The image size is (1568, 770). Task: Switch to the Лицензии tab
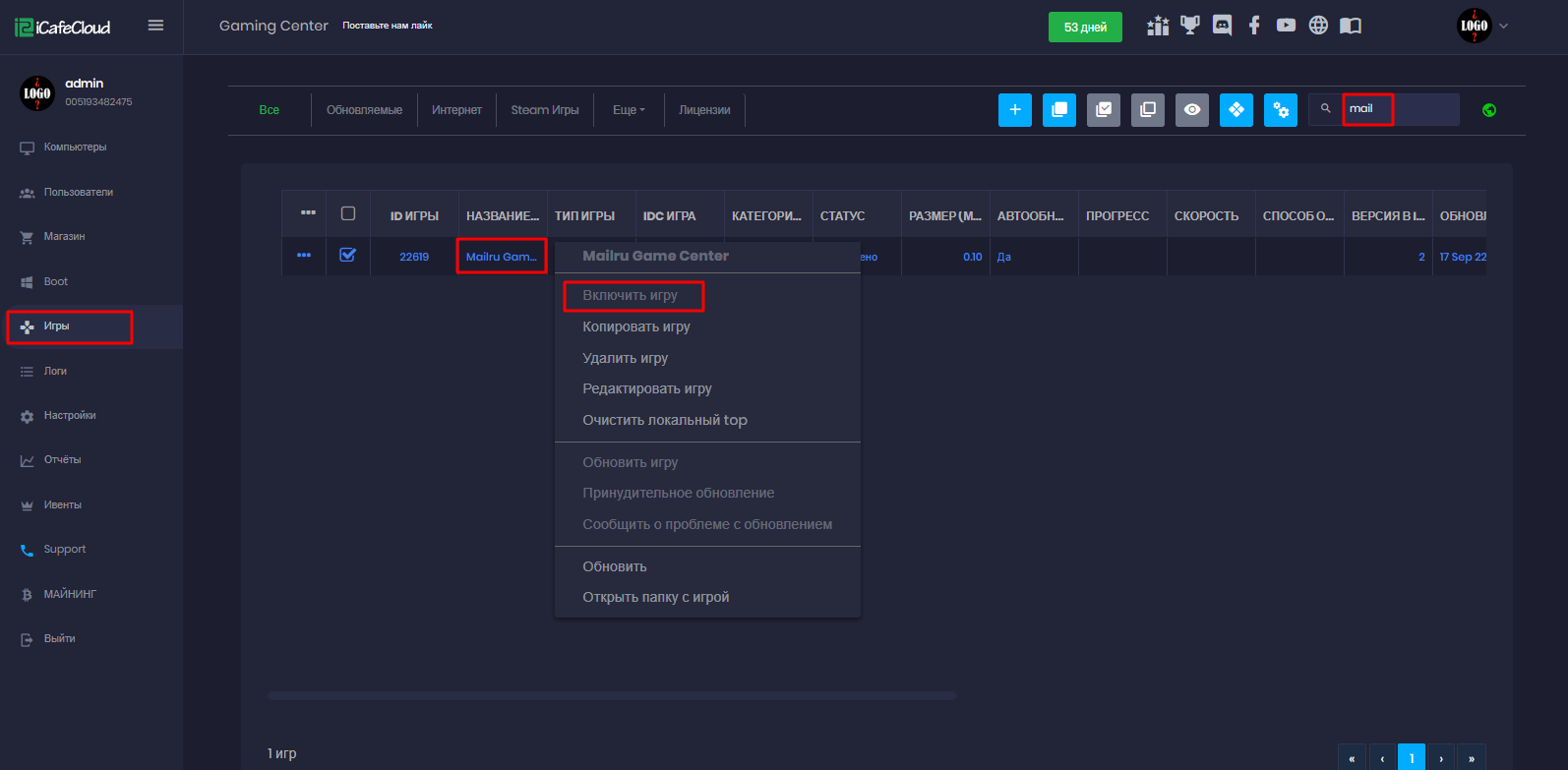pyautogui.click(x=704, y=110)
